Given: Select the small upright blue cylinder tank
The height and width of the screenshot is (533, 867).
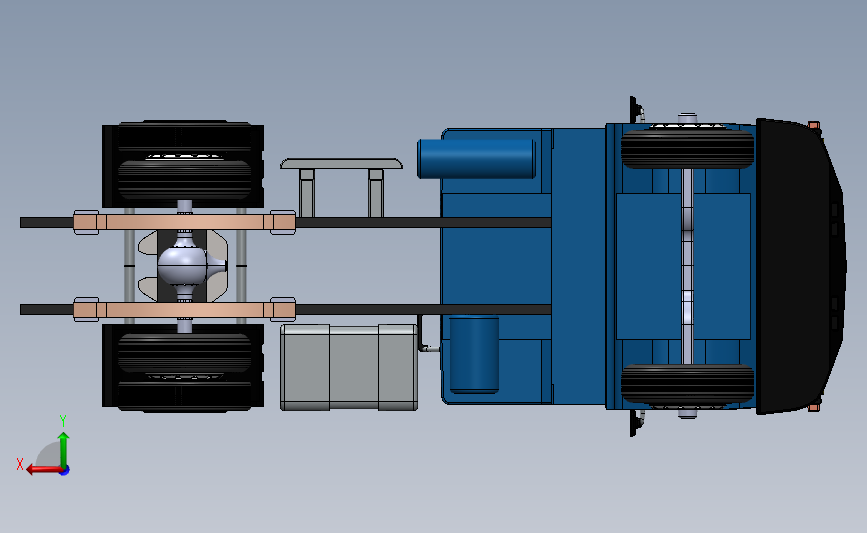Looking at the screenshot, I should coord(474,354).
